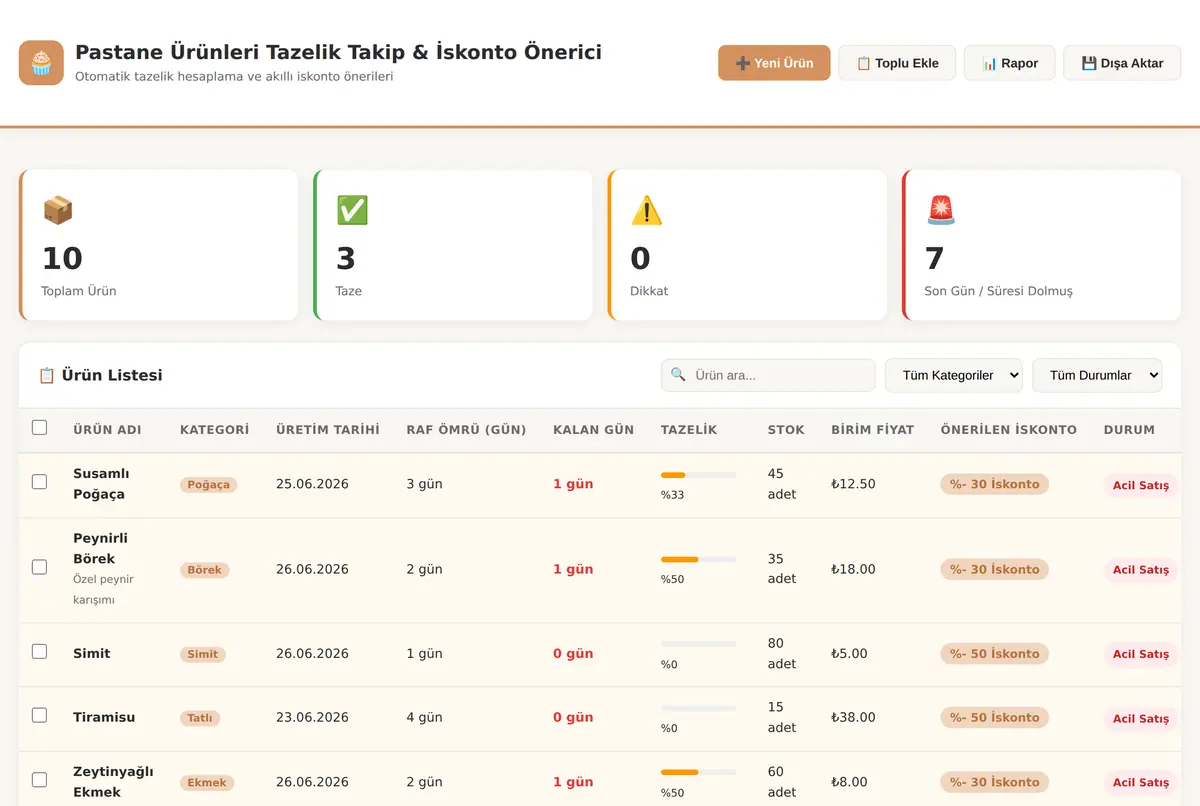Viewport: 1200px width, 806px height.
Task: Click the Yeni Ürün button
Action: coord(774,63)
